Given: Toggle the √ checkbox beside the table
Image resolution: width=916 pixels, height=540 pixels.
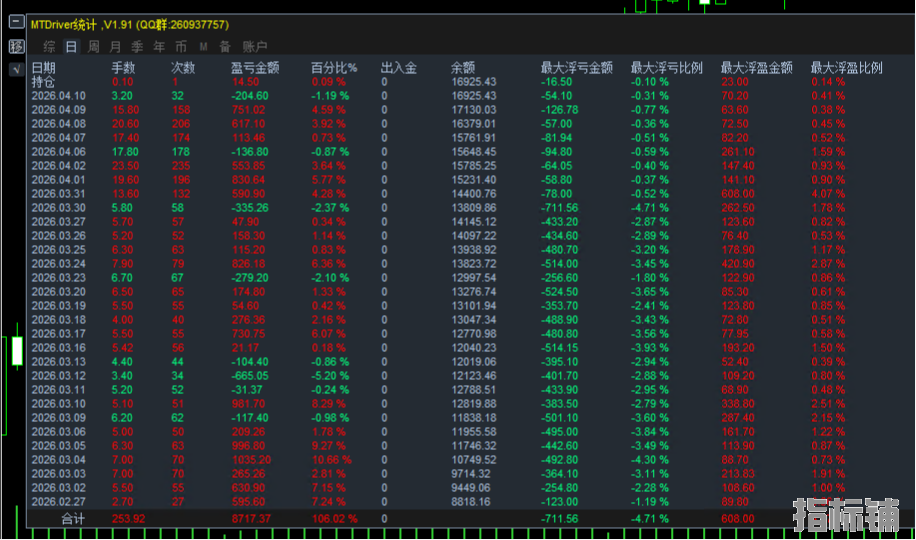Looking at the screenshot, I should [x=16, y=69].
